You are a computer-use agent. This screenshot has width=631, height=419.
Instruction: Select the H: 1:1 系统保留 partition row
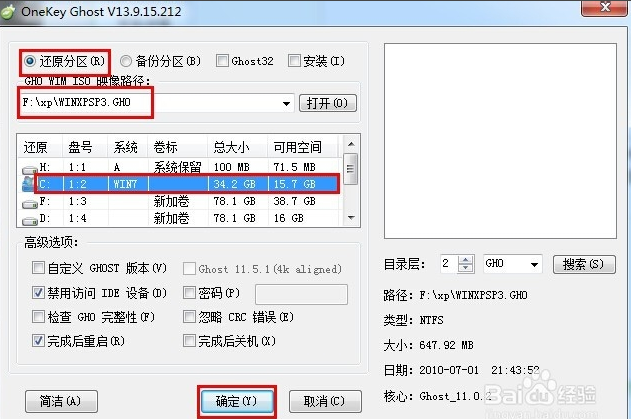179,167
